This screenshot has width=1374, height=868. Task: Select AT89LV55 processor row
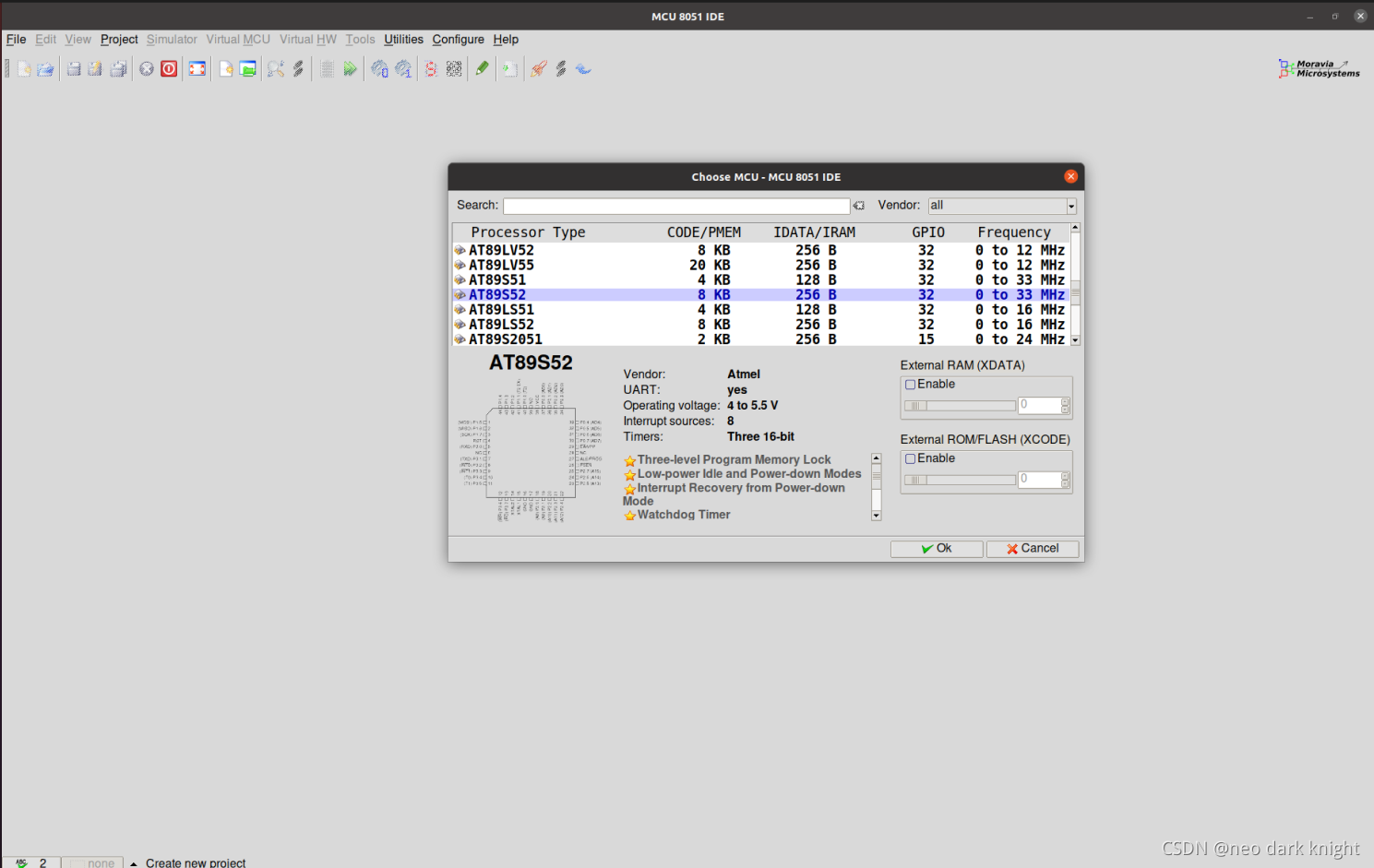[761, 265]
